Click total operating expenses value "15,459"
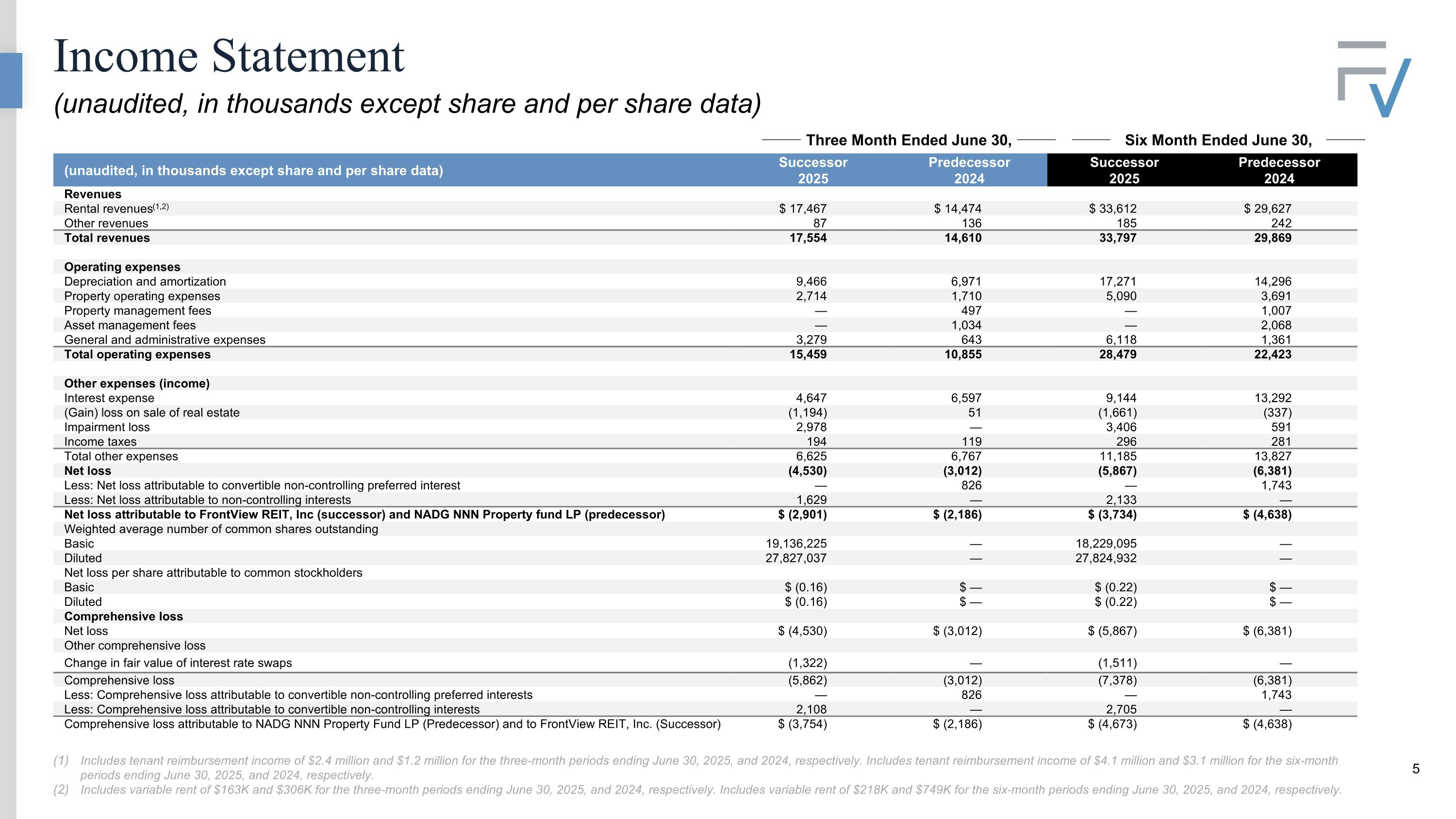Image resolution: width=1456 pixels, height=819 pixels. (x=808, y=354)
